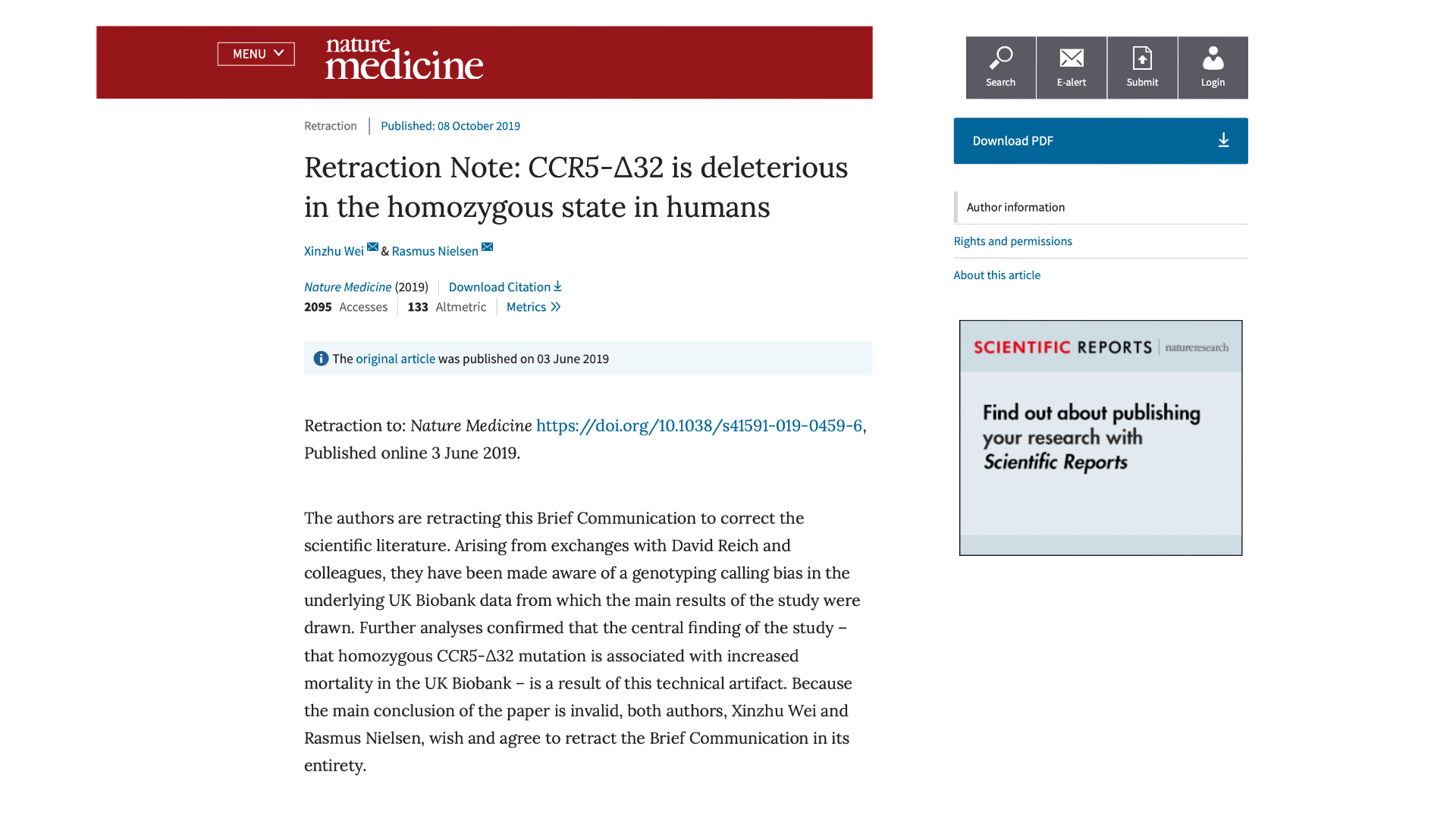The width and height of the screenshot is (1456, 819).
Task: Open the doi.org retraction link
Action: pyautogui.click(x=698, y=425)
